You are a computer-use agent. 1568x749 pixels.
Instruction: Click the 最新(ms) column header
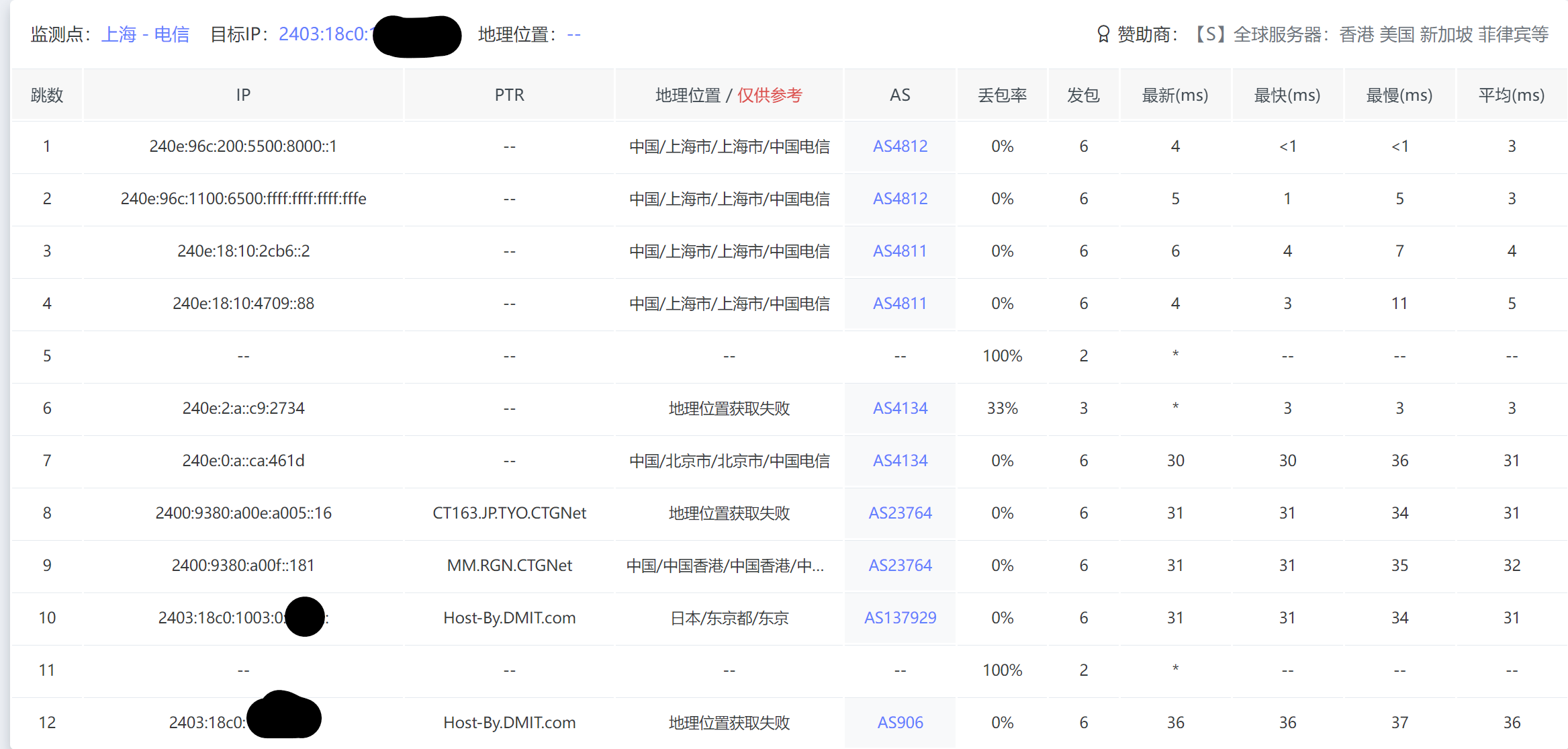[x=1175, y=95]
